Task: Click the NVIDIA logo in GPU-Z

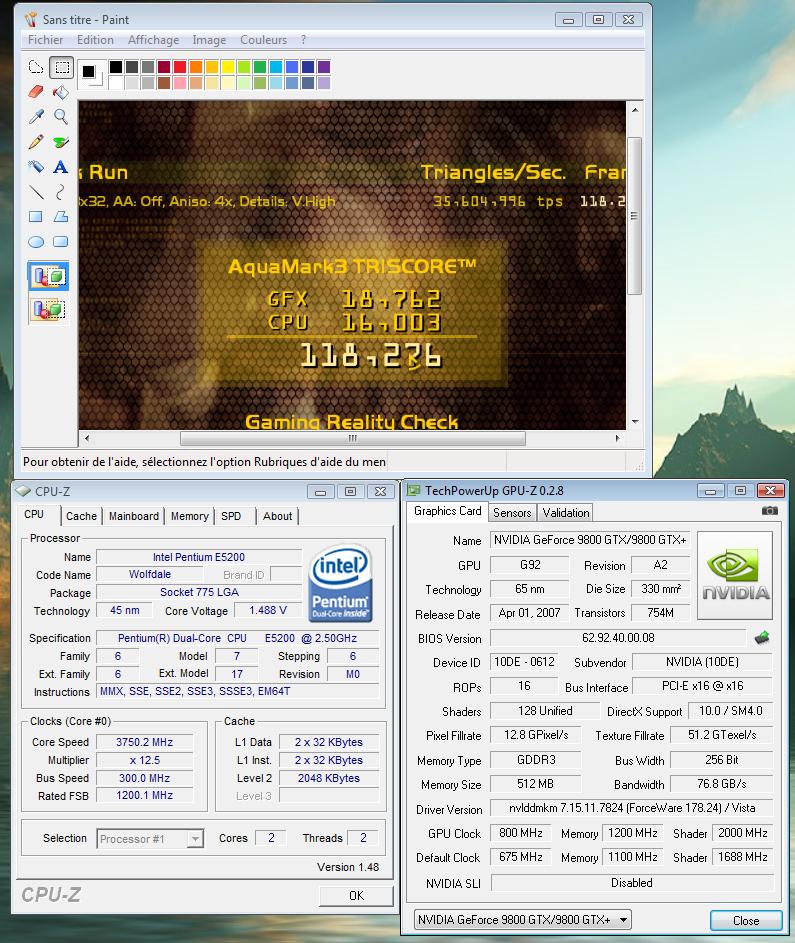Action: 735,575
